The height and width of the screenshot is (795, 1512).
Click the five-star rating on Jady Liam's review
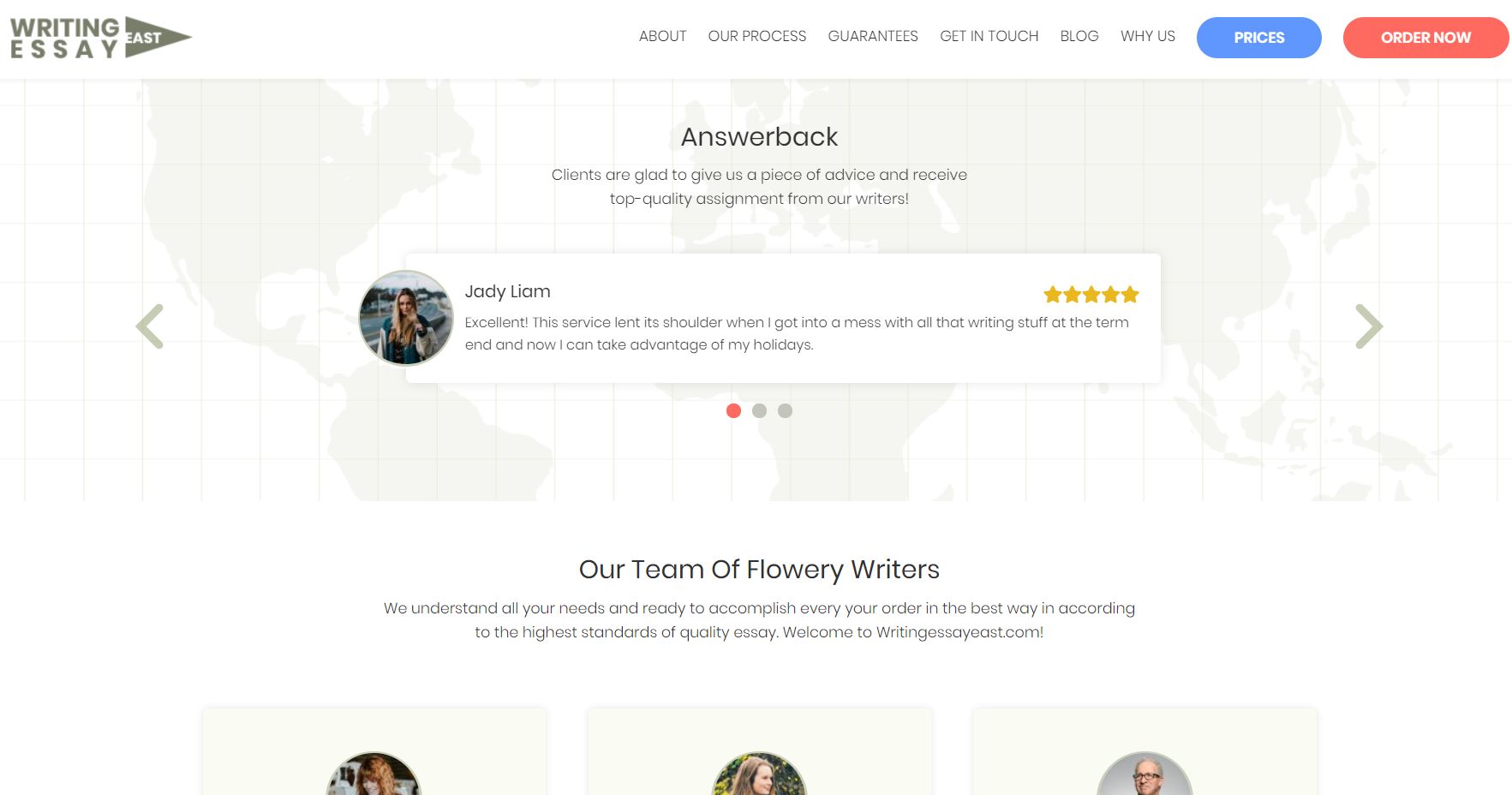(x=1091, y=295)
